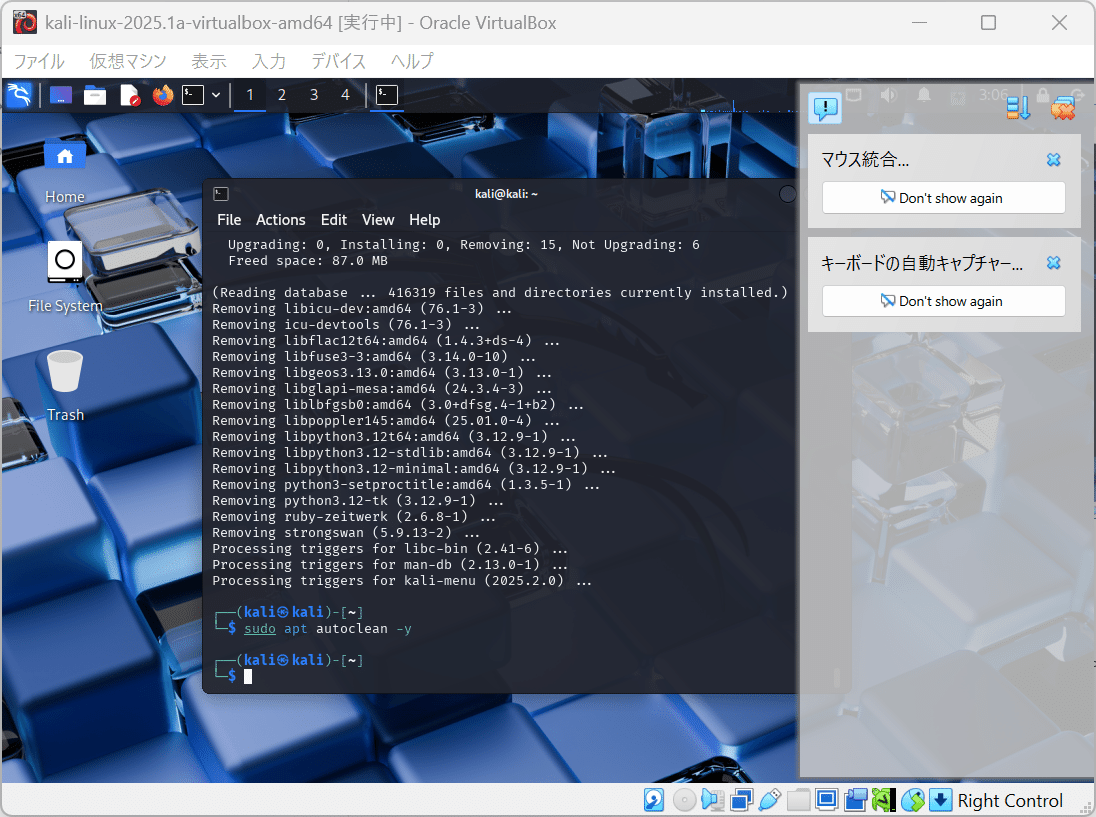Open the Kali dragon applications menu
The image size is (1096, 817).
point(19,94)
